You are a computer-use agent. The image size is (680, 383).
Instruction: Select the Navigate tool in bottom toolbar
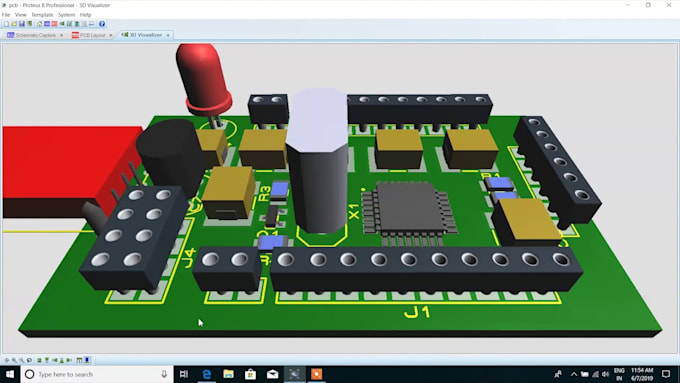(7, 360)
